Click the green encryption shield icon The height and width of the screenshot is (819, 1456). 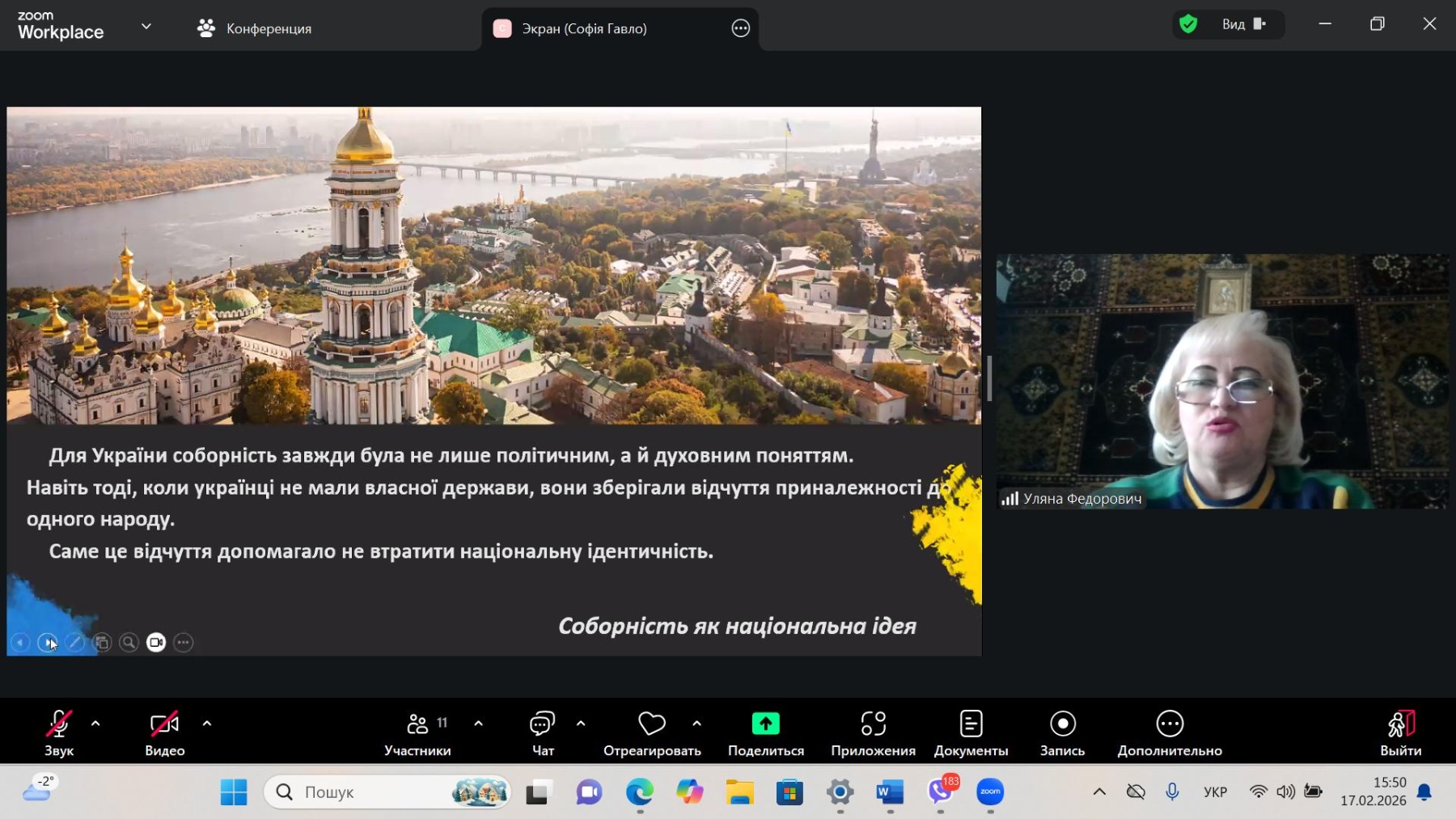(1187, 24)
